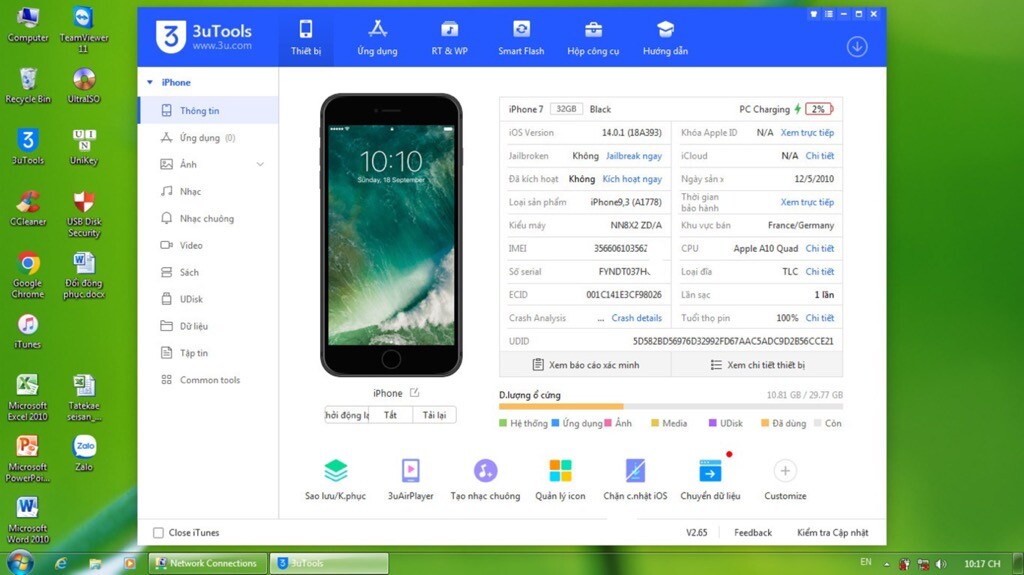Open the title bar list menu icon
Viewport: 1024px width, 575px height.
coord(829,14)
